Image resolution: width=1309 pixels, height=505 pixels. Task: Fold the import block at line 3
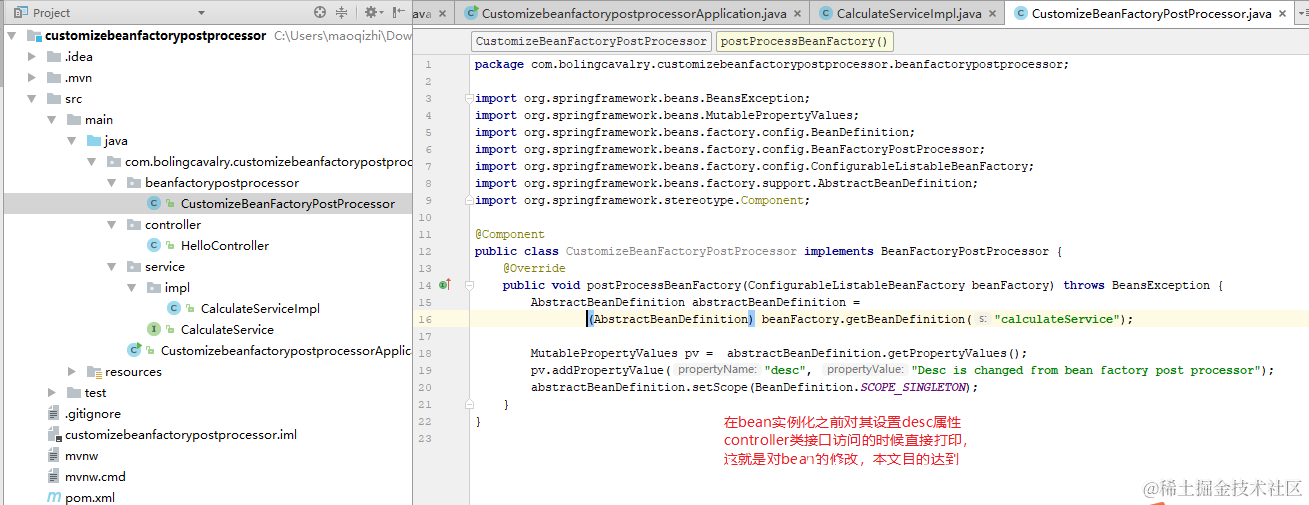pyautogui.click(x=467, y=98)
